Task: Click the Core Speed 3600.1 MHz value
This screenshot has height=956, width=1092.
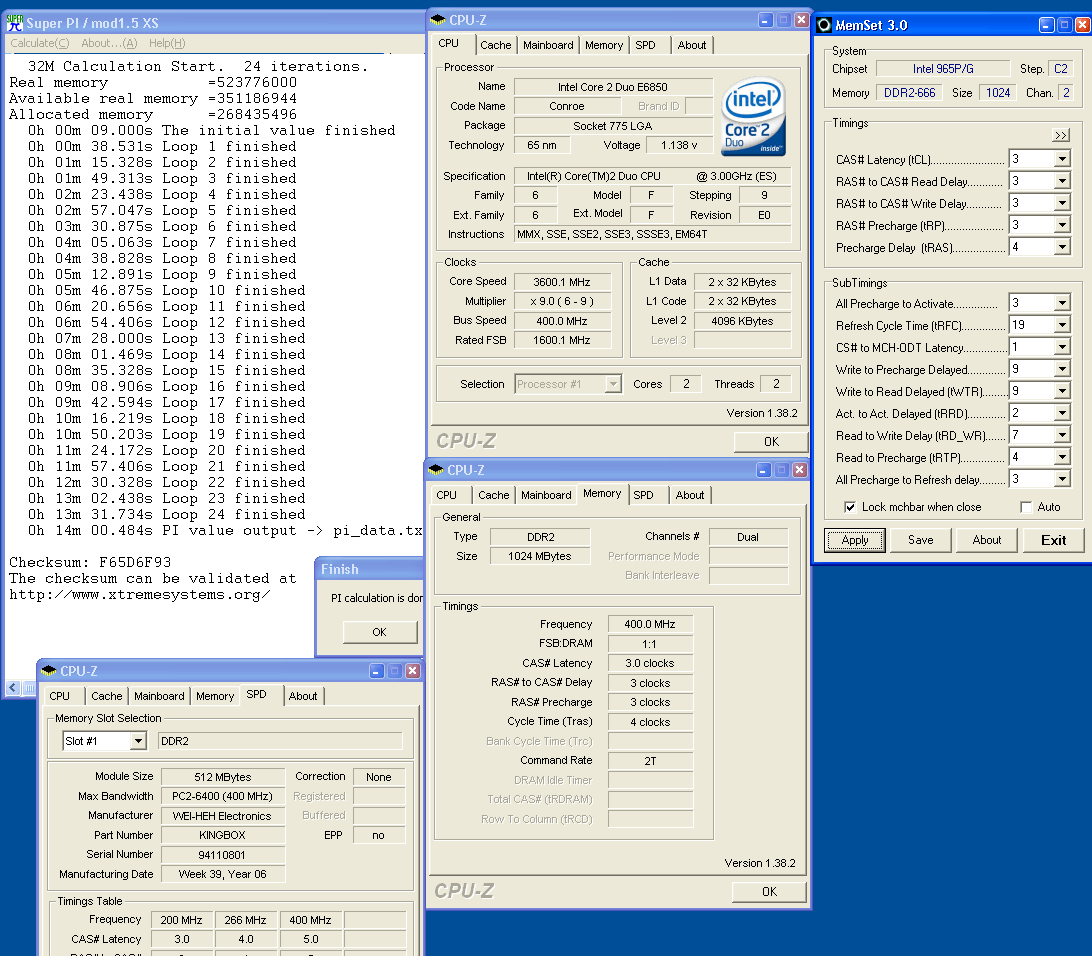Action: pos(562,282)
